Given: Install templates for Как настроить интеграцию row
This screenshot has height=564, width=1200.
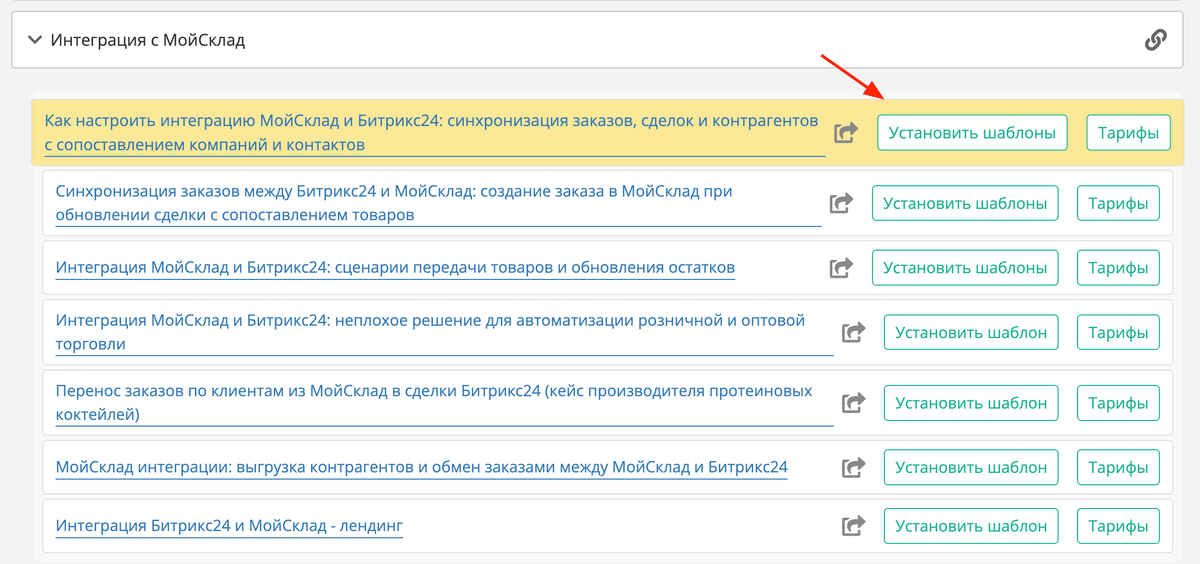Looking at the screenshot, I should [x=972, y=133].
